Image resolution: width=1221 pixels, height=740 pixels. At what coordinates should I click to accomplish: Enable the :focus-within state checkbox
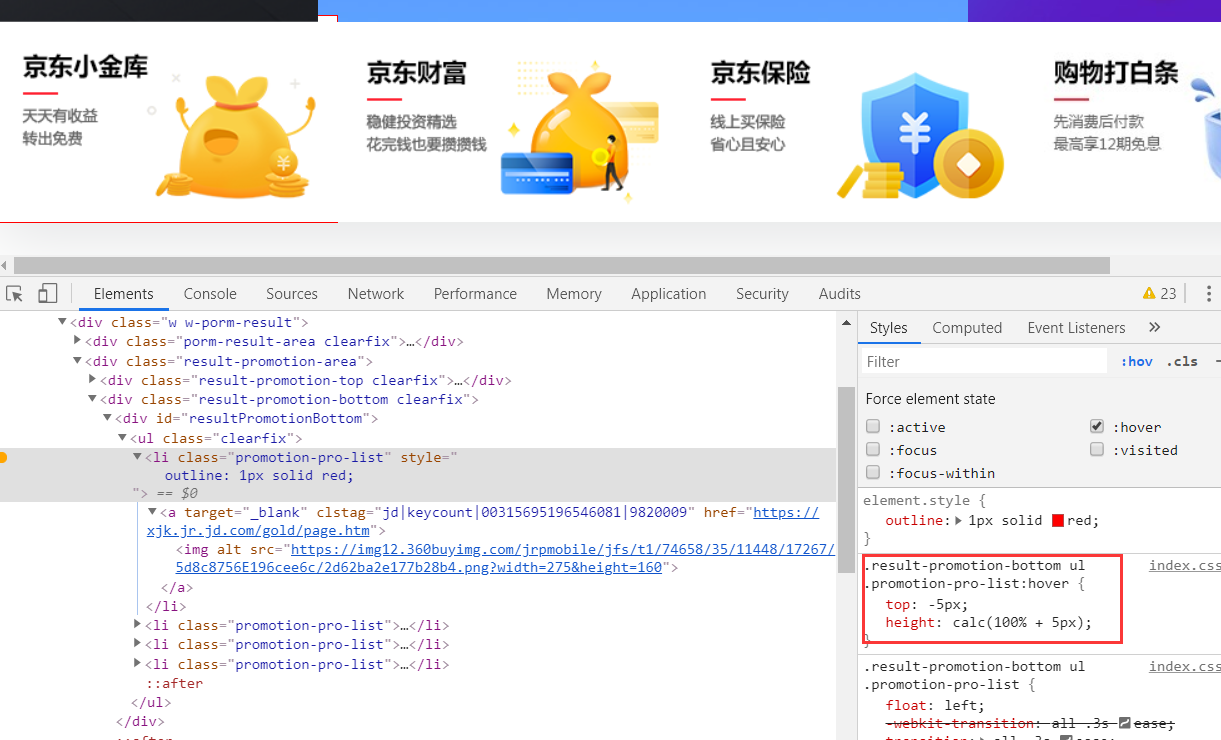[873, 473]
